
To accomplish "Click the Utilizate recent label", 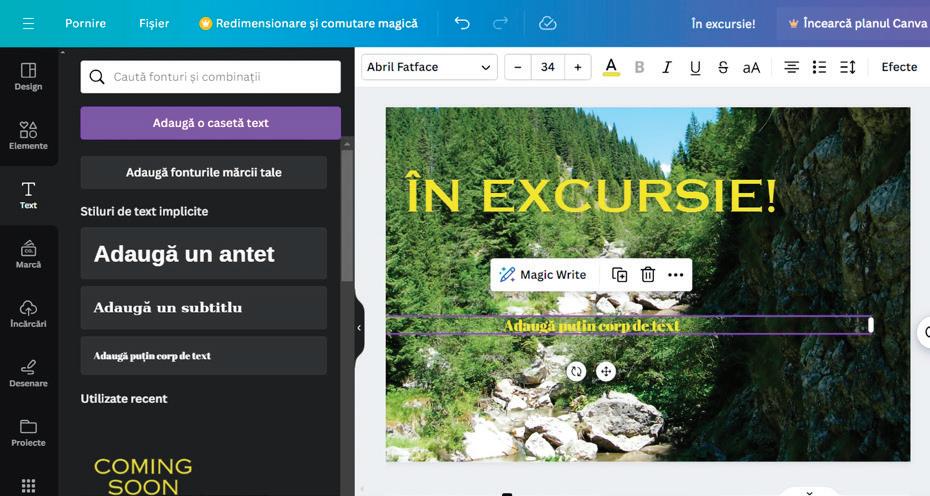I will click(x=124, y=399).
